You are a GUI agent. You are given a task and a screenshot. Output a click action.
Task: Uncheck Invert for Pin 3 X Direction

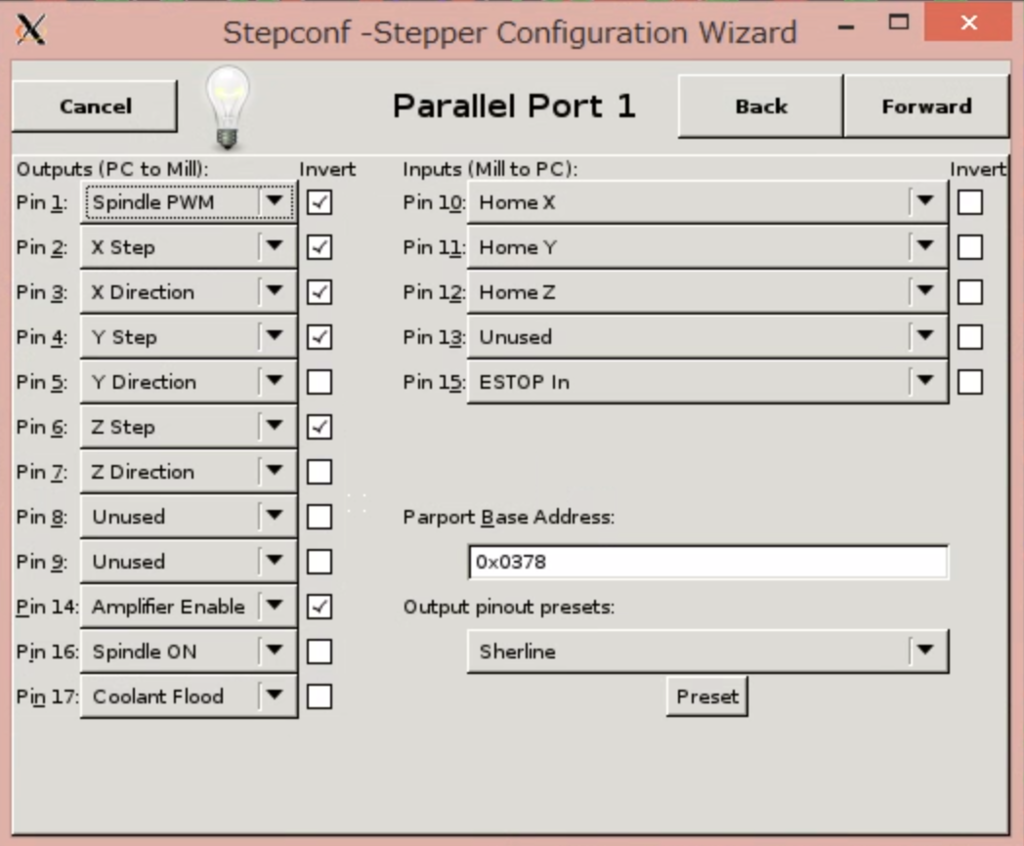(319, 292)
